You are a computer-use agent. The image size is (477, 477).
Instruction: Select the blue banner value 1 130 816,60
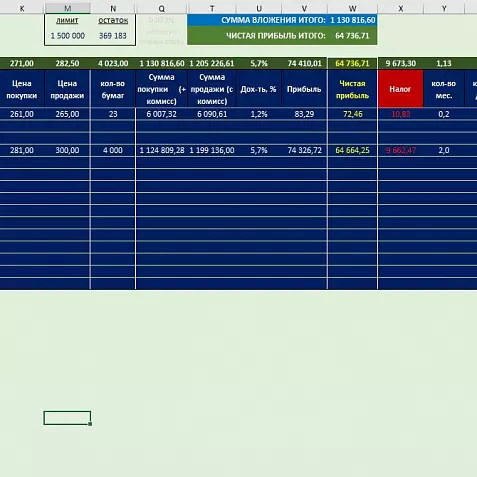pyautogui.click(x=353, y=20)
